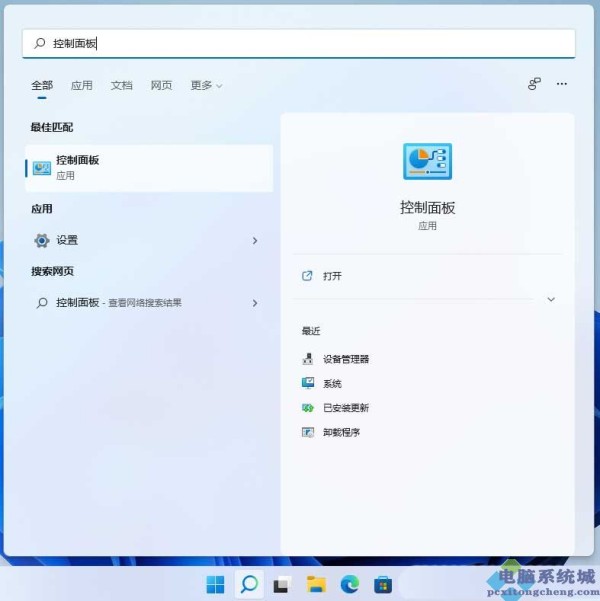Open the search account/feedback icon
This screenshot has width=600, height=601.
tap(534, 84)
